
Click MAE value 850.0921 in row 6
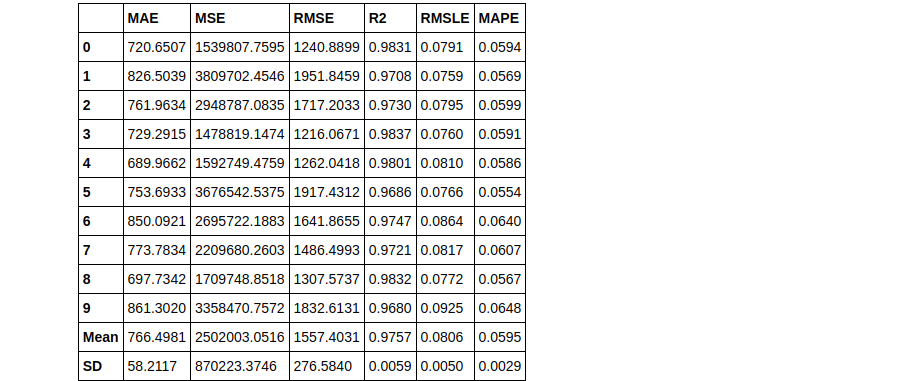click(156, 222)
